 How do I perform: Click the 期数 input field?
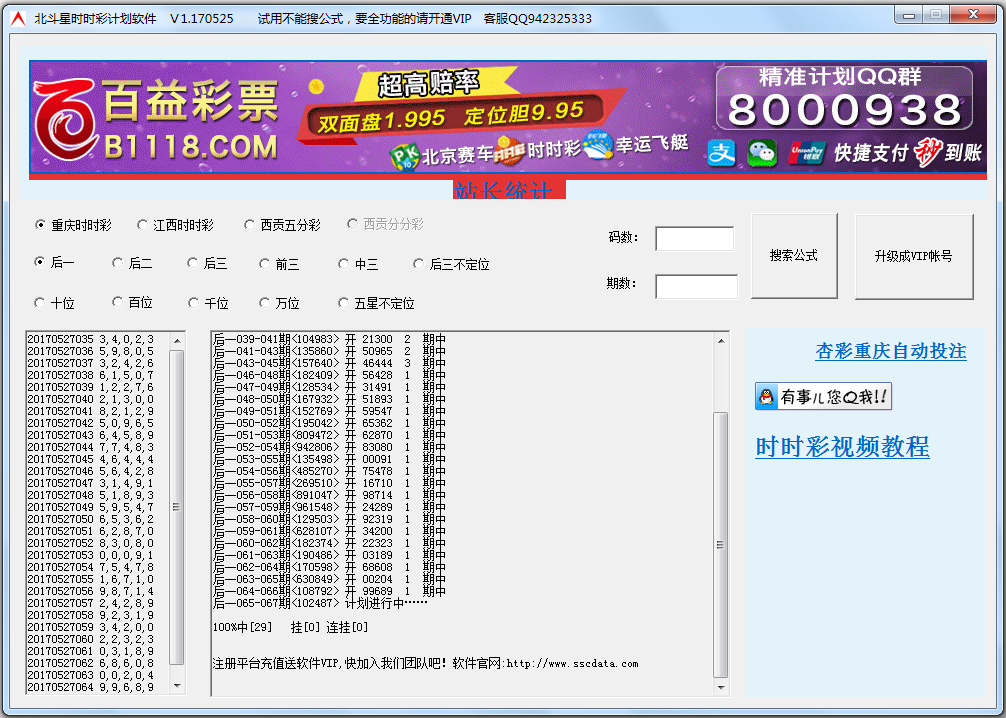696,286
